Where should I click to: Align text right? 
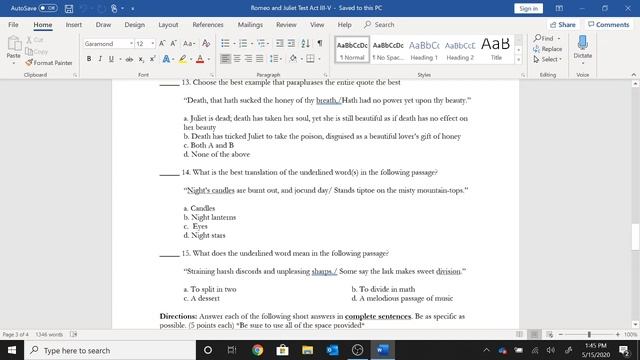[x=248, y=59]
